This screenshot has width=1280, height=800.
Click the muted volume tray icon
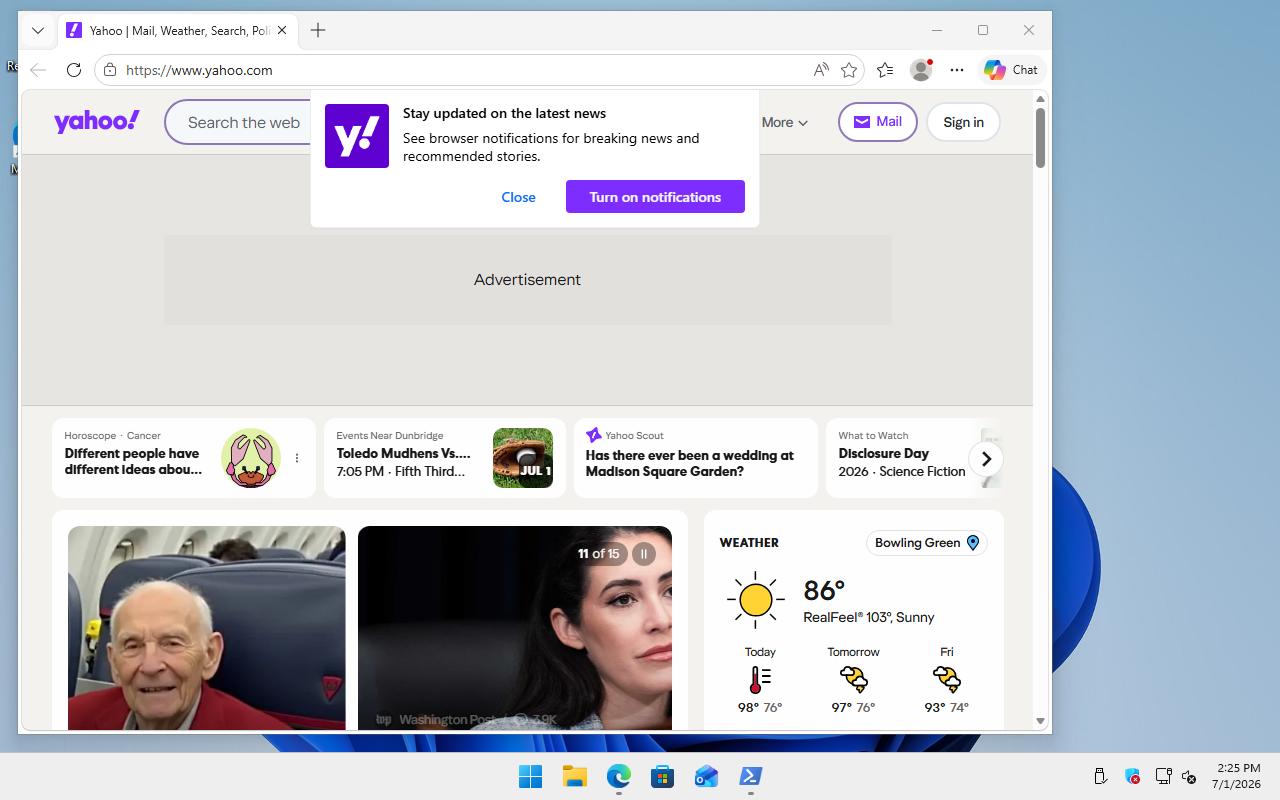(1189, 776)
